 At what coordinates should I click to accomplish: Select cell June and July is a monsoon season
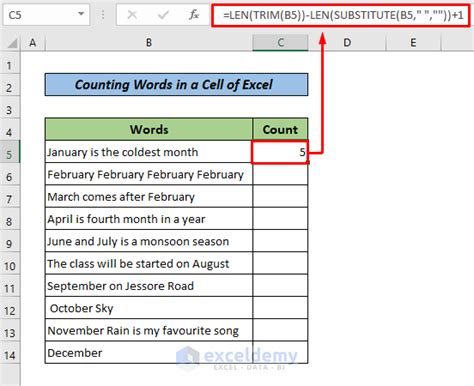[x=149, y=241]
